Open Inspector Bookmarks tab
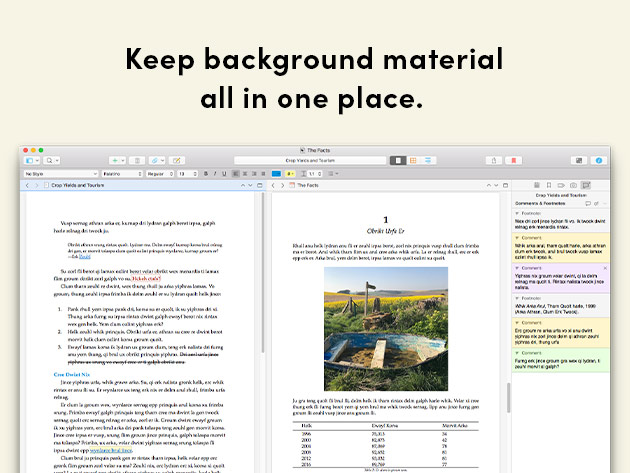Viewport: 630px width, 473px height. (x=549, y=185)
